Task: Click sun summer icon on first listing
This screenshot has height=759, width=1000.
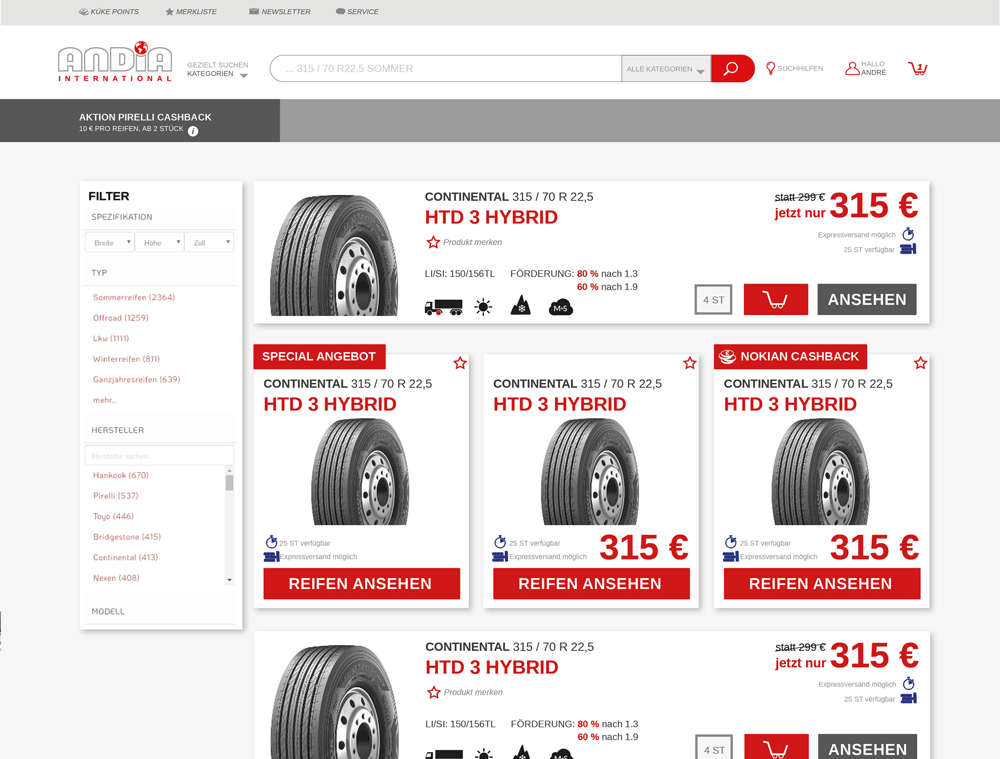Action: click(483, 307)
